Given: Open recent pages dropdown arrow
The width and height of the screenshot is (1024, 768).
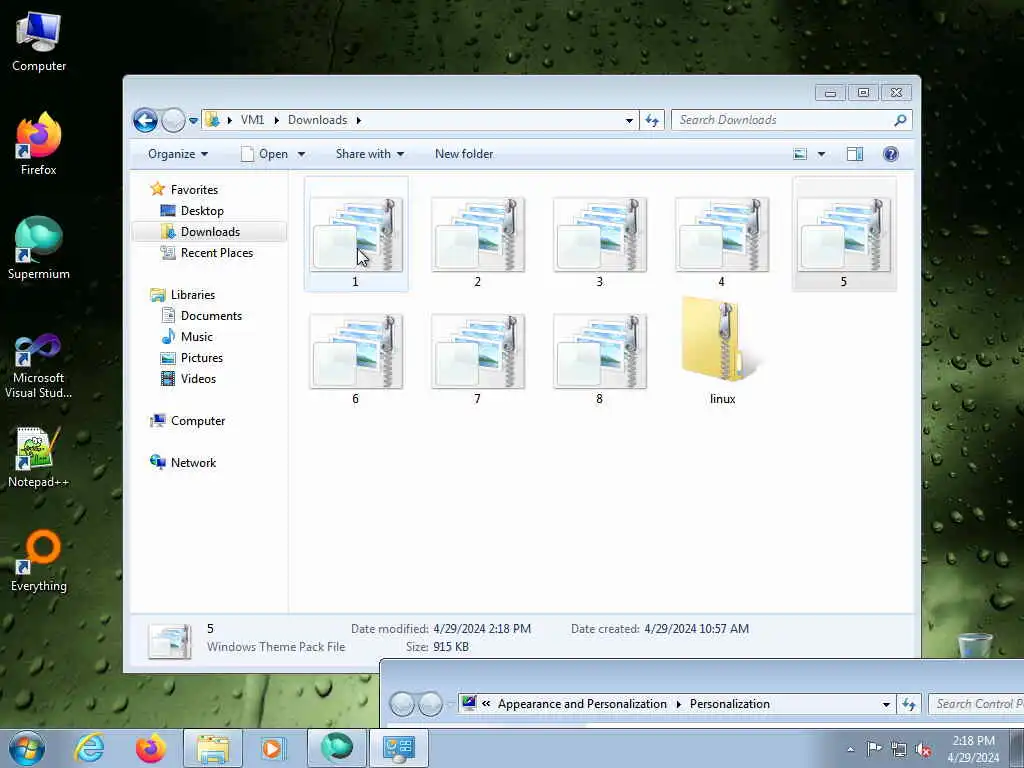Looking at the screenshot, I should click(193, 121).
